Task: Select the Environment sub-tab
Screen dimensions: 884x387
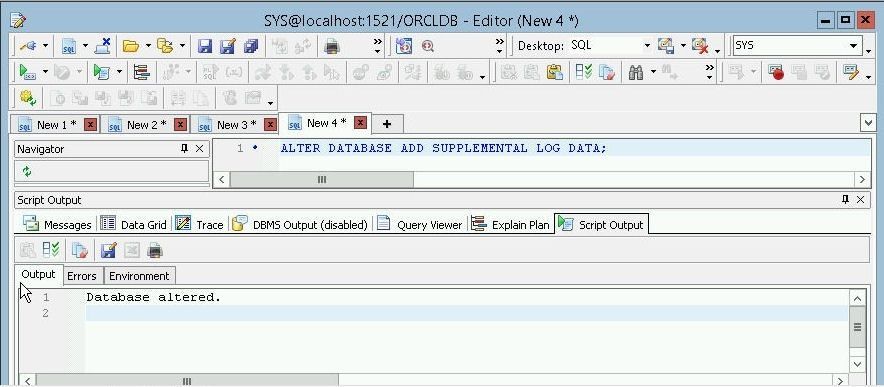Action: pyautogui.click(x=139, y=276)
